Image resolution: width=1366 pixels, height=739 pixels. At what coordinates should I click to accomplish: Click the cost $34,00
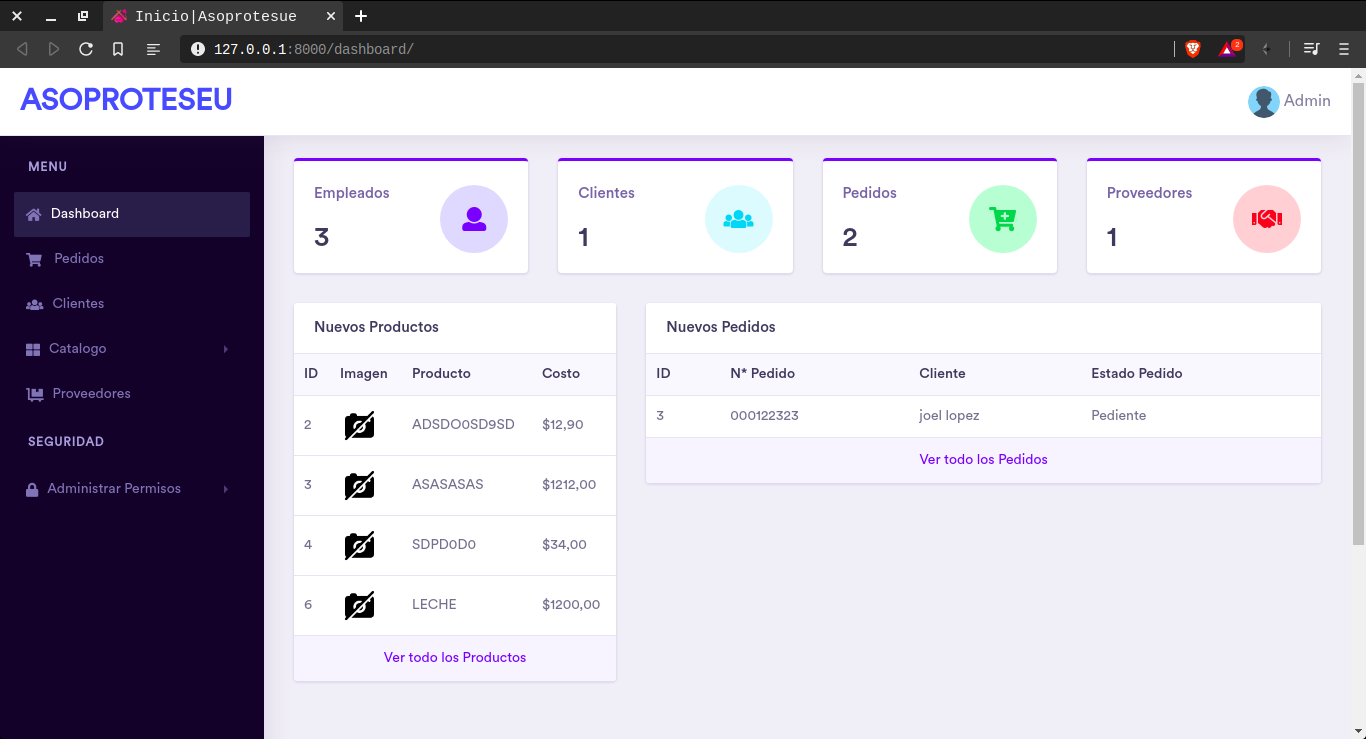tap(564, 545)
